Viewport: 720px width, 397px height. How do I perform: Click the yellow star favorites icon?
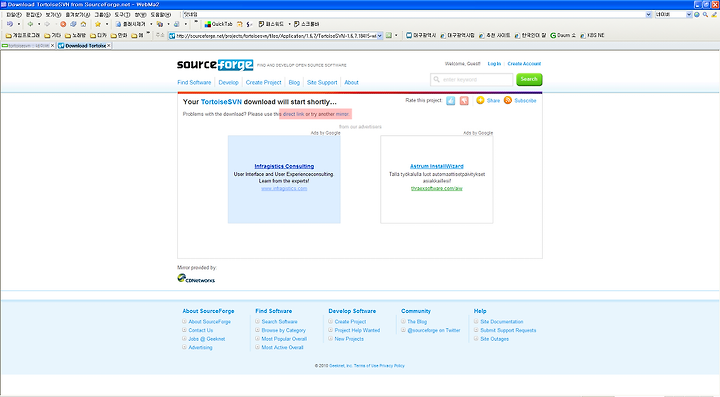[x=98, y=24]
